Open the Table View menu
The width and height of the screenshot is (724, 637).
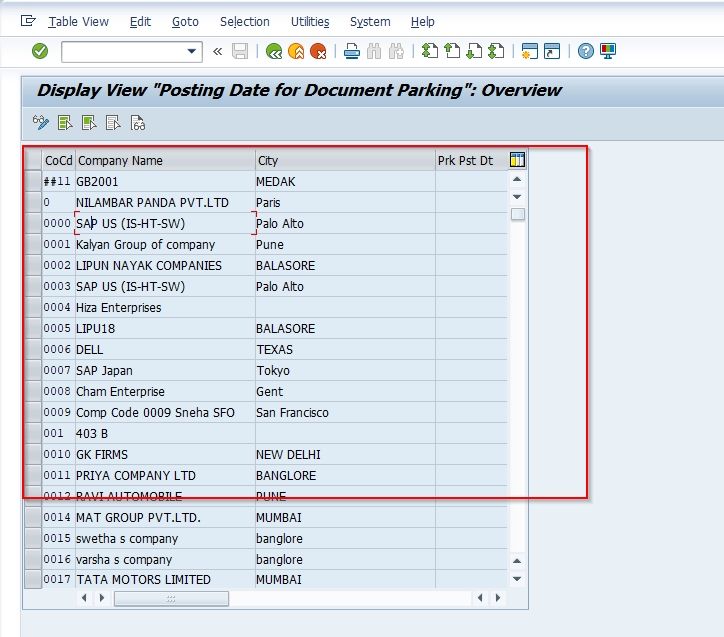pos(78,22)
